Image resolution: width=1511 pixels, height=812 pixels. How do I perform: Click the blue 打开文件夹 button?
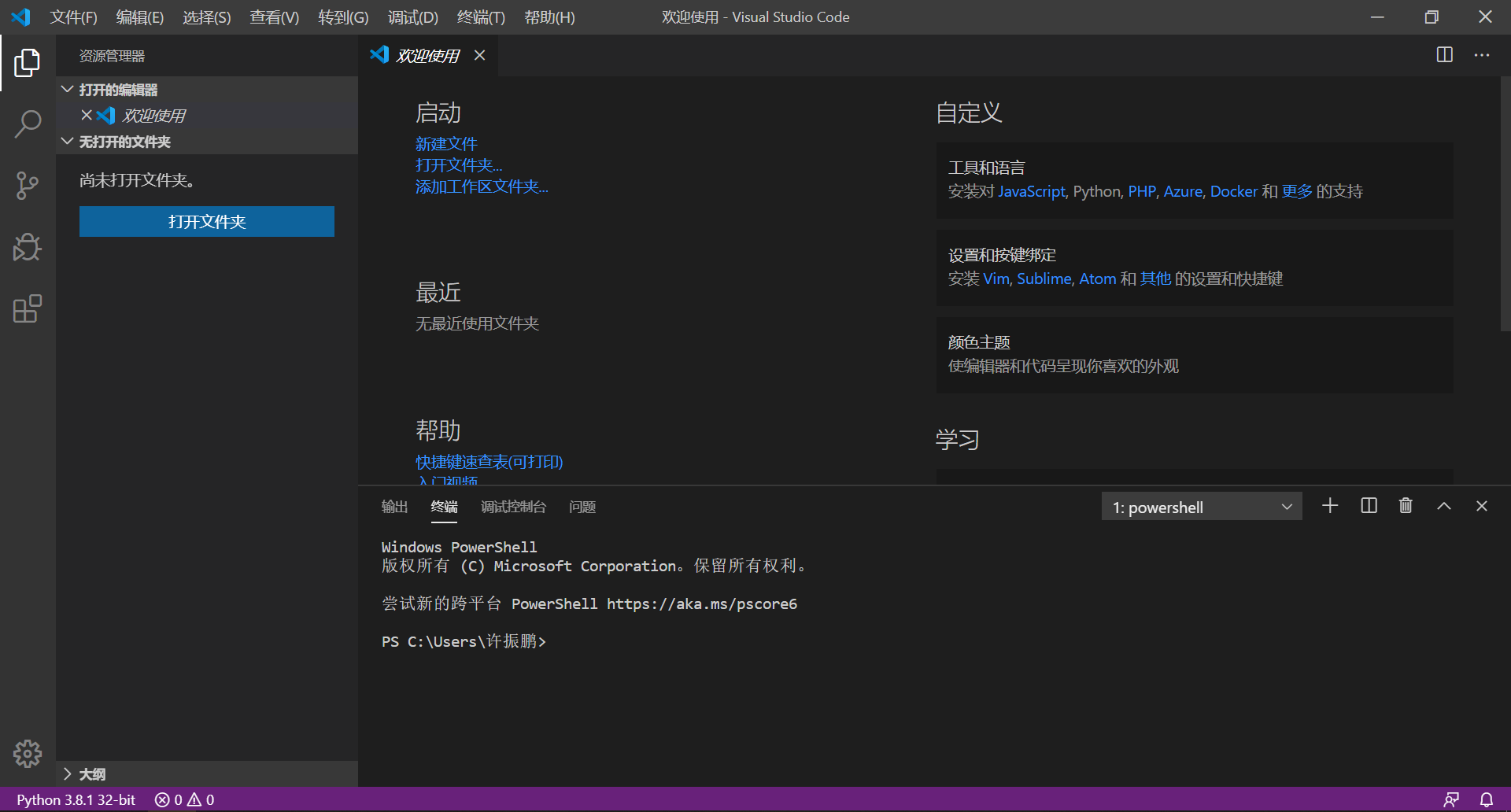coord(207,222)
